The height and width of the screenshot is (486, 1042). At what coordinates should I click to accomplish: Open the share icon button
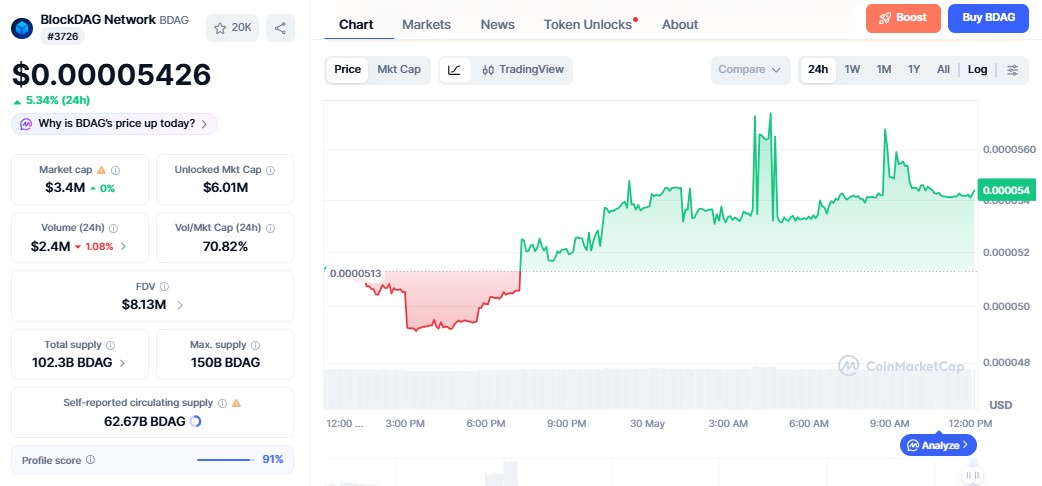point(280,28)
